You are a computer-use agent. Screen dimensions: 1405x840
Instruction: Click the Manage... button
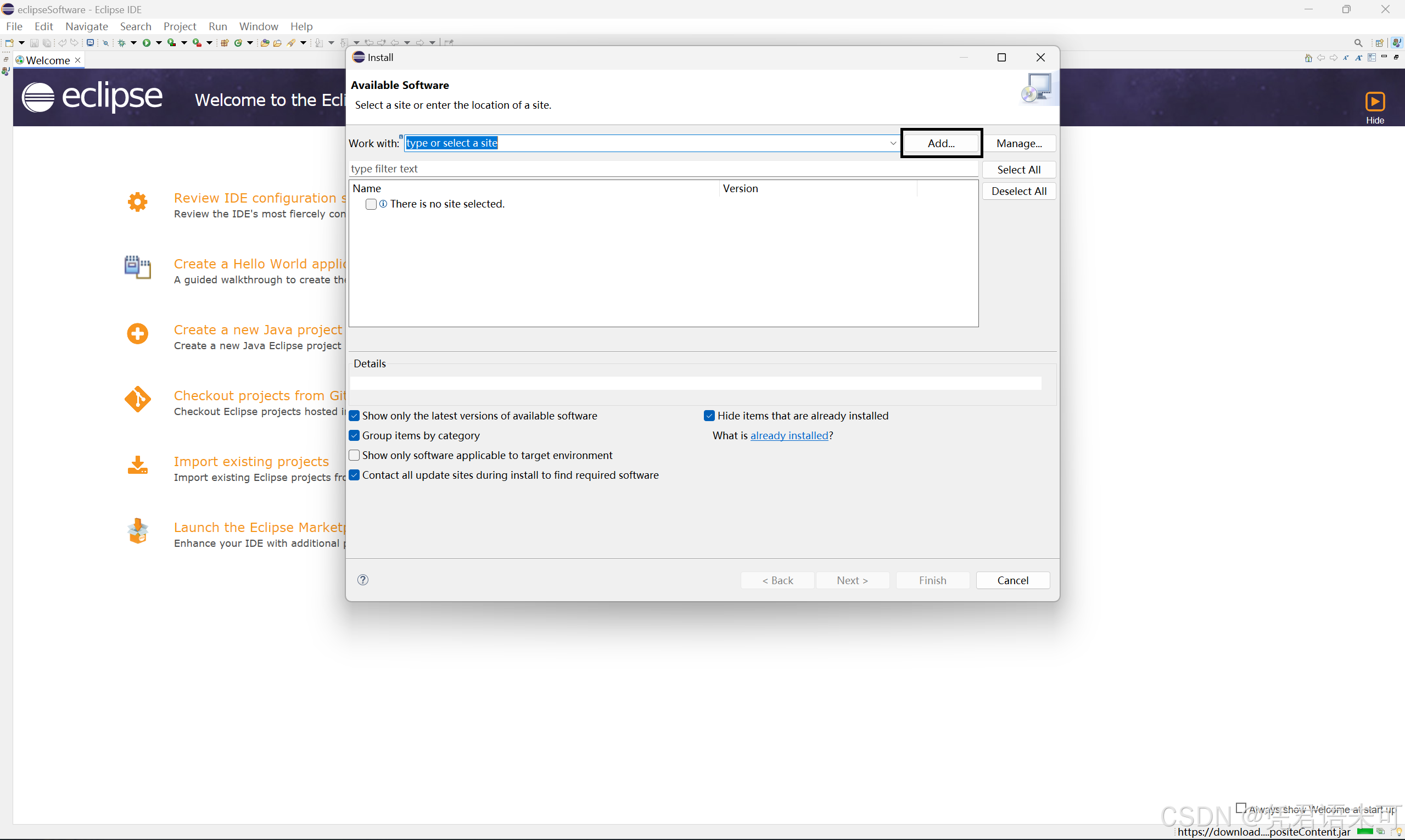[1019, 143]
